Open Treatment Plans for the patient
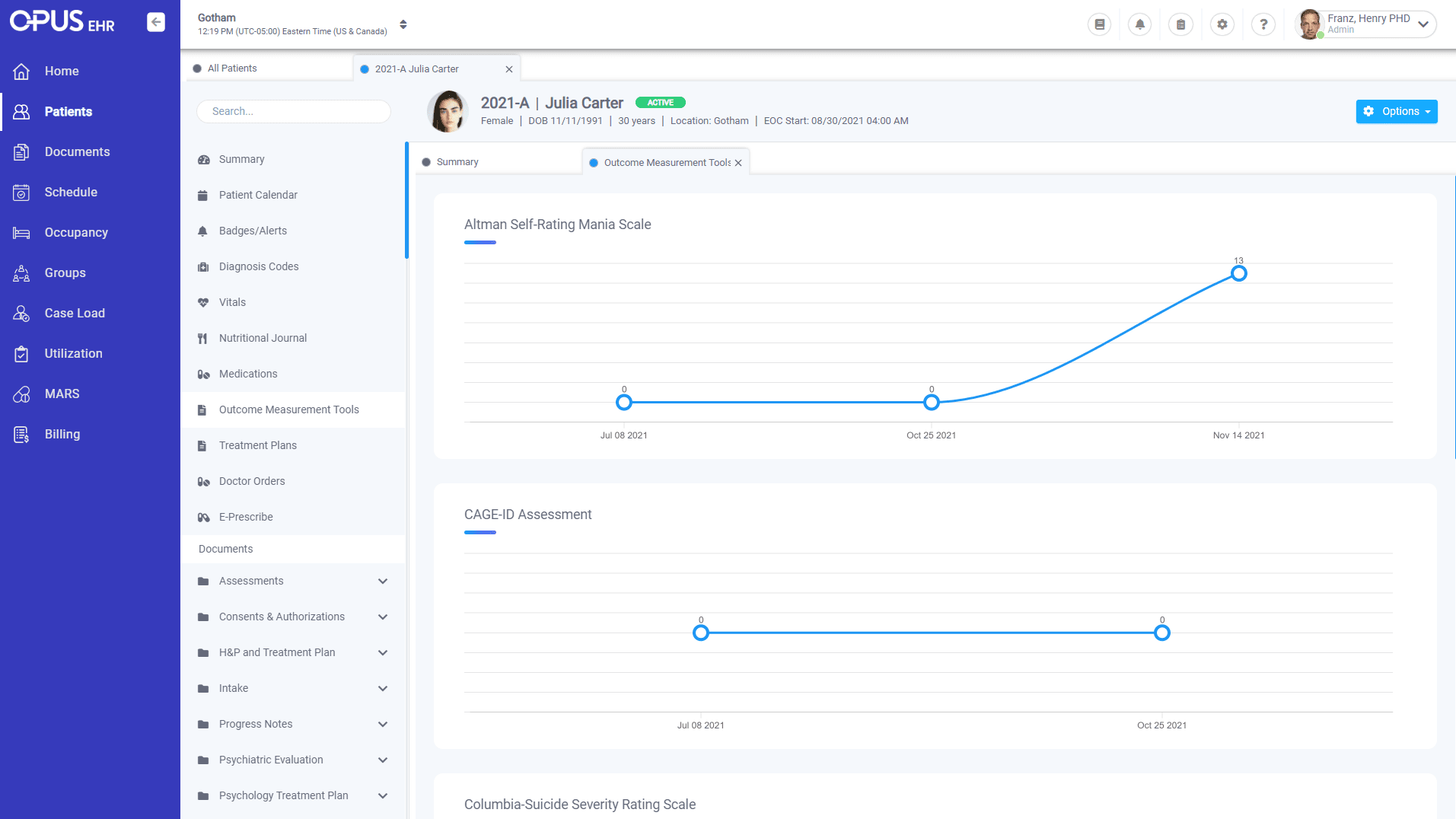Image resolution: width=1456 pixels, height=819 pixels. tap(257, 445)
